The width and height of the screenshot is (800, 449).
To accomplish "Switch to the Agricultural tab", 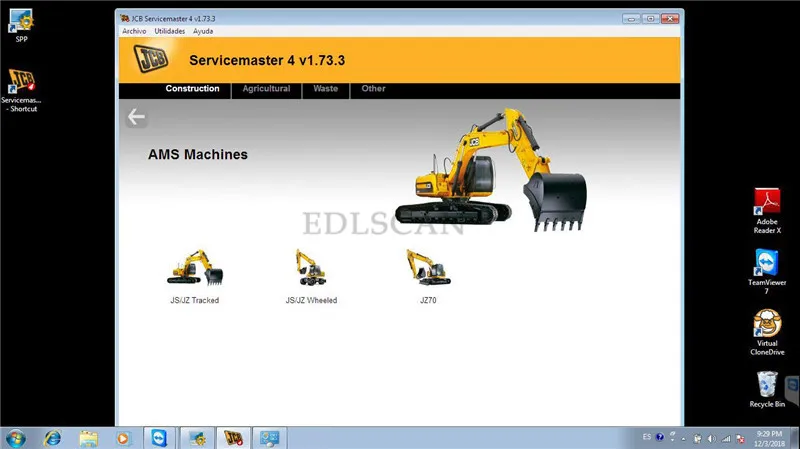I will 266,89.
